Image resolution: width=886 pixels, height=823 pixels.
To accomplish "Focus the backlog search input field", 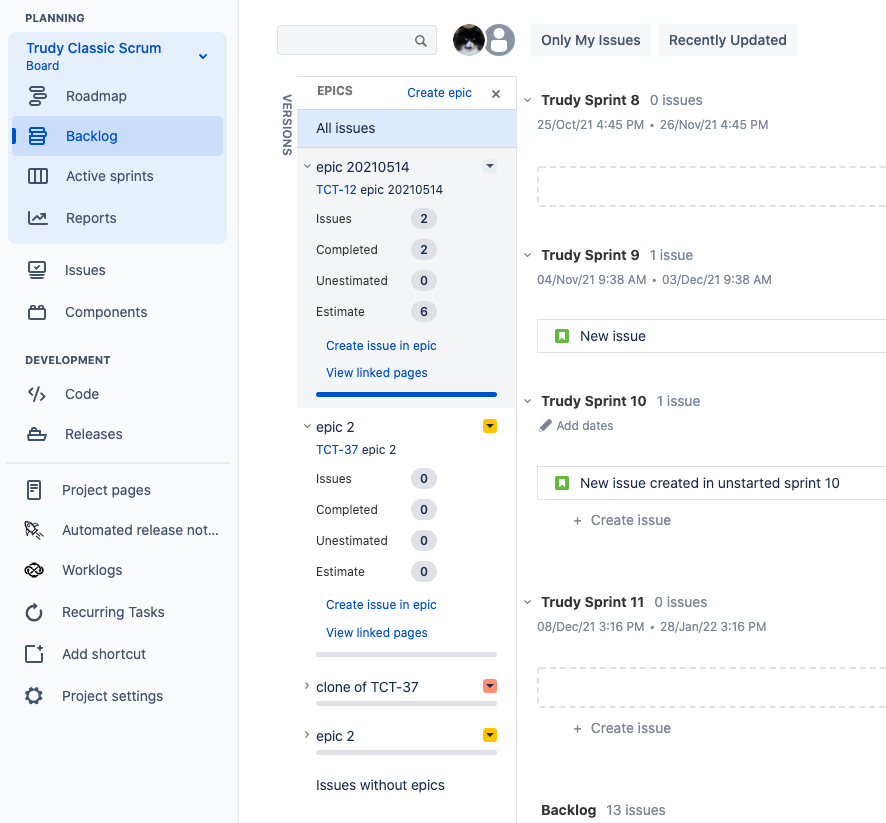I will coord(357,40).
